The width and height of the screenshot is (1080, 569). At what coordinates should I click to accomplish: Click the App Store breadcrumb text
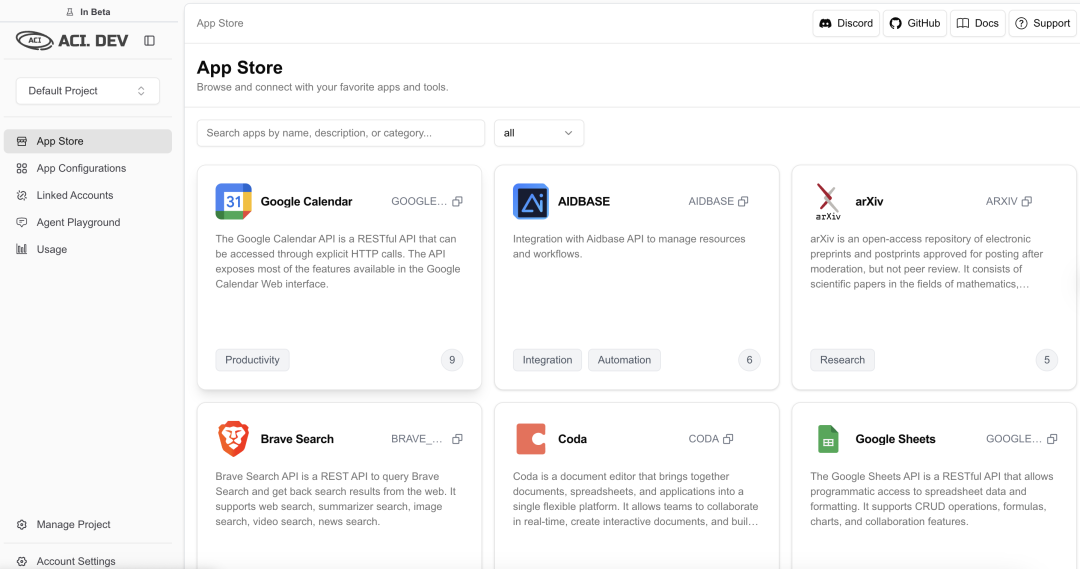[220, 23]
